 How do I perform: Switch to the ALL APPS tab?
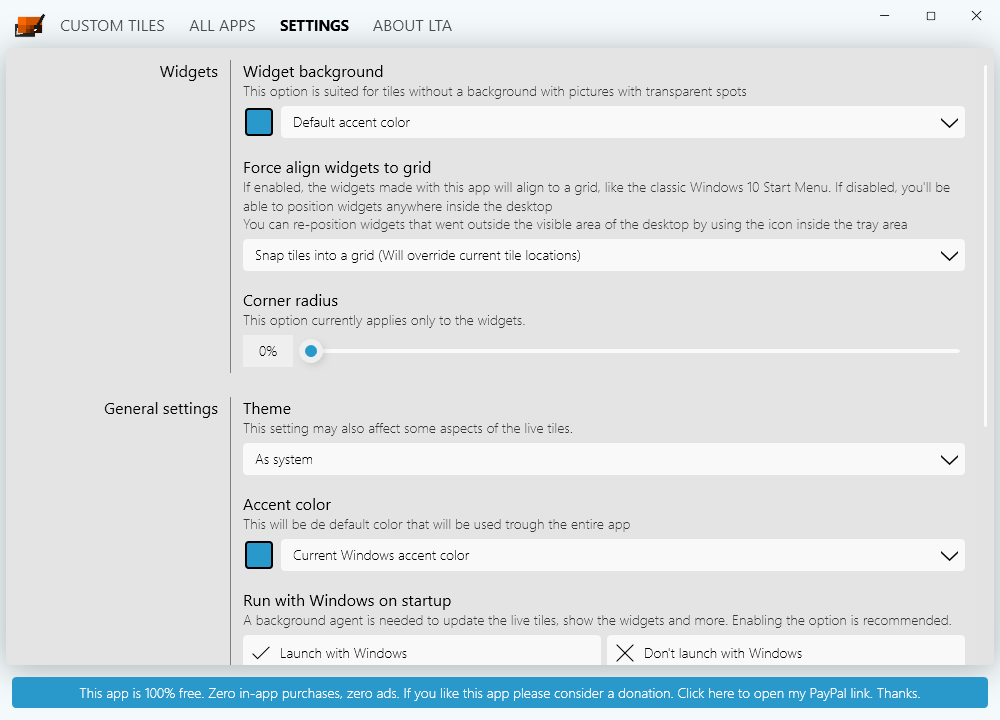(x=222, y=26)
